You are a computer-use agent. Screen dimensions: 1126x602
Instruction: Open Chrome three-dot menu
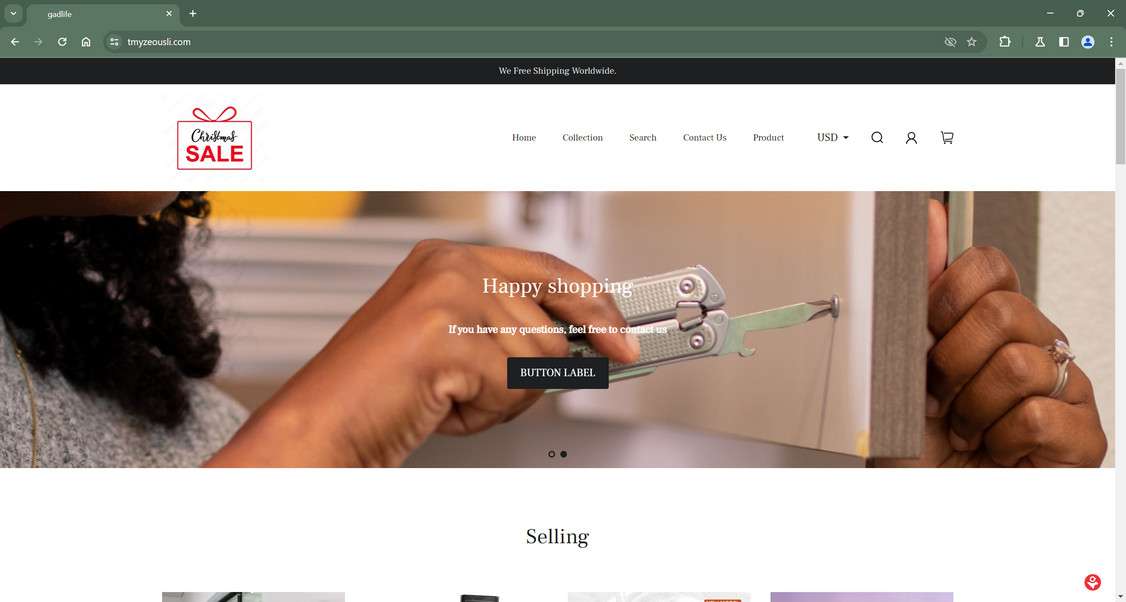[1111, 42]
